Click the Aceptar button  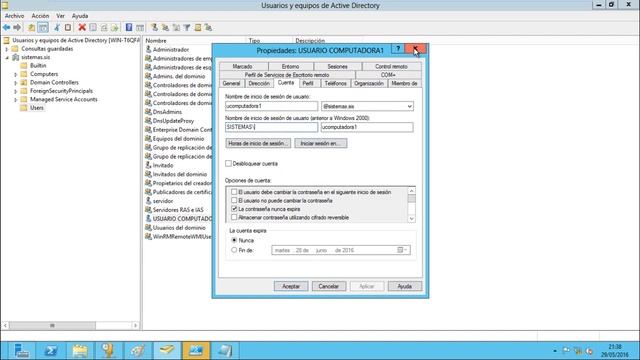pyautogui.click(x=291, y=286)
